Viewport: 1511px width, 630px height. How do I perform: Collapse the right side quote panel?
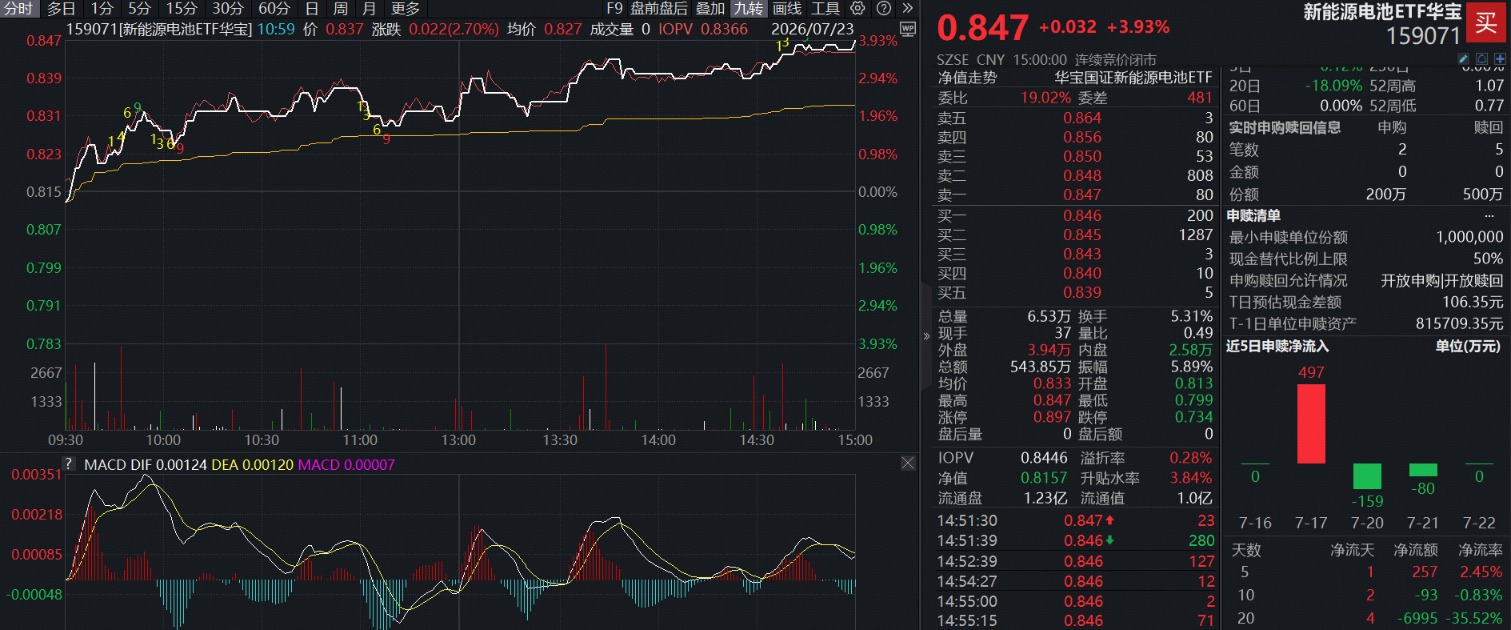click(925, 337)
